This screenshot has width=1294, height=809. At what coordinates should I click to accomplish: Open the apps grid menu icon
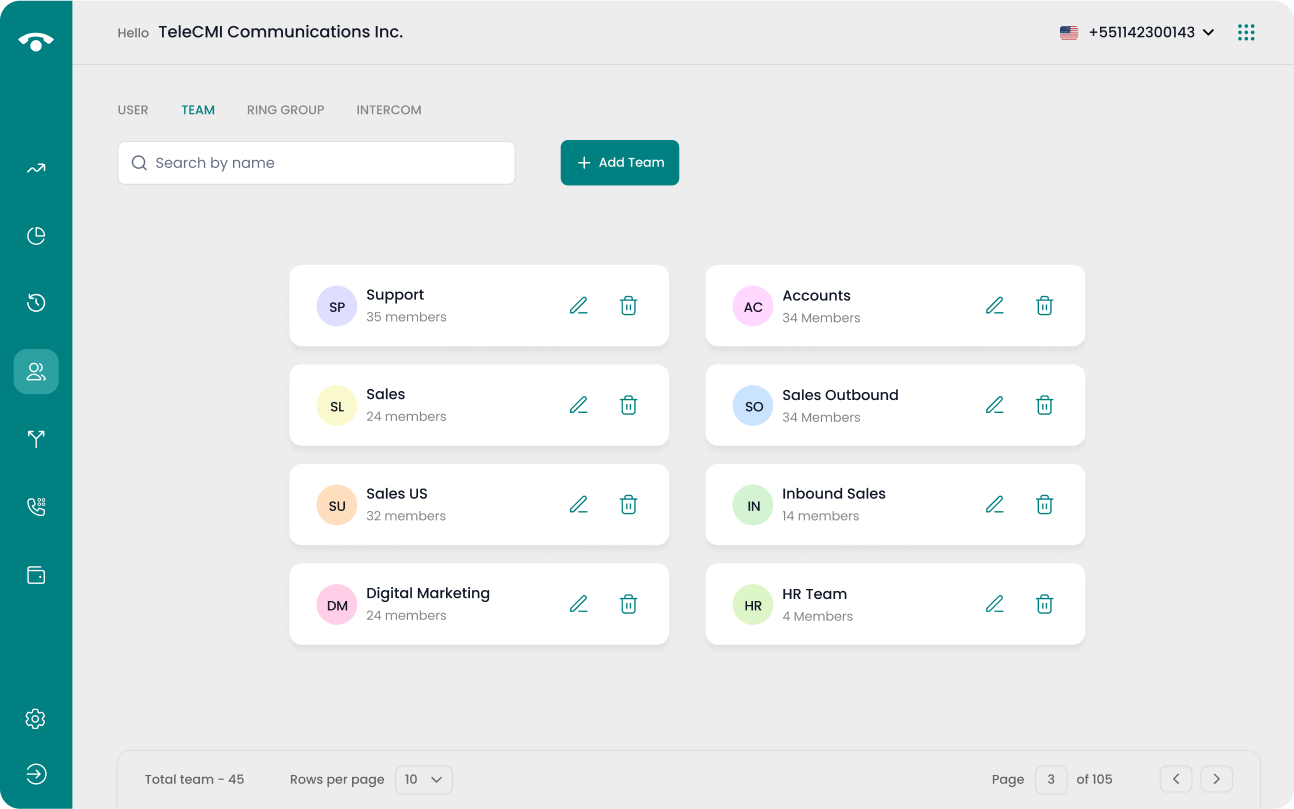1246,33
